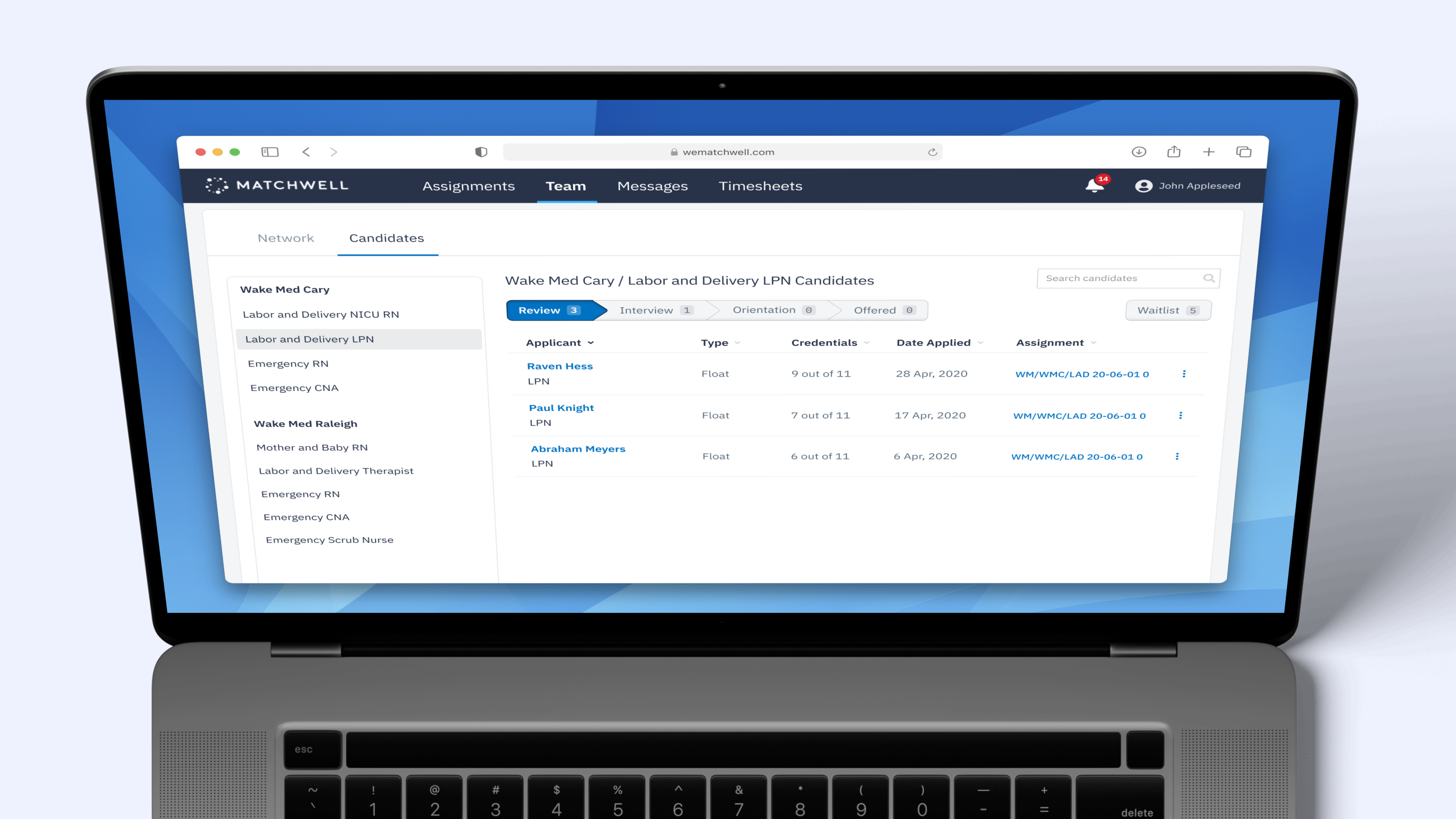Viewport: 1456px width, 819px height.
Task: Focus the Search candidates field
Action: [1128, 278]
